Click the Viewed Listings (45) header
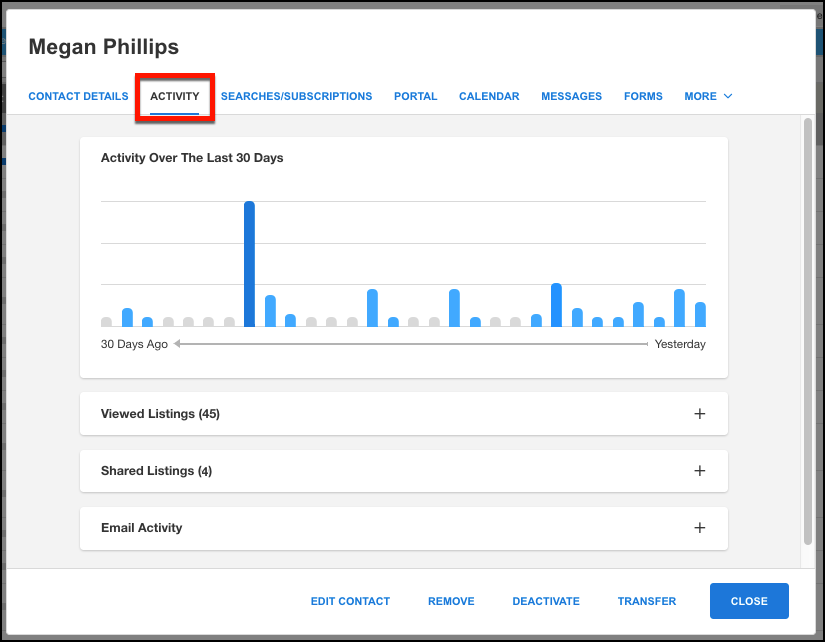The height and width of the screenshot is (642, 825). point(160,414)
